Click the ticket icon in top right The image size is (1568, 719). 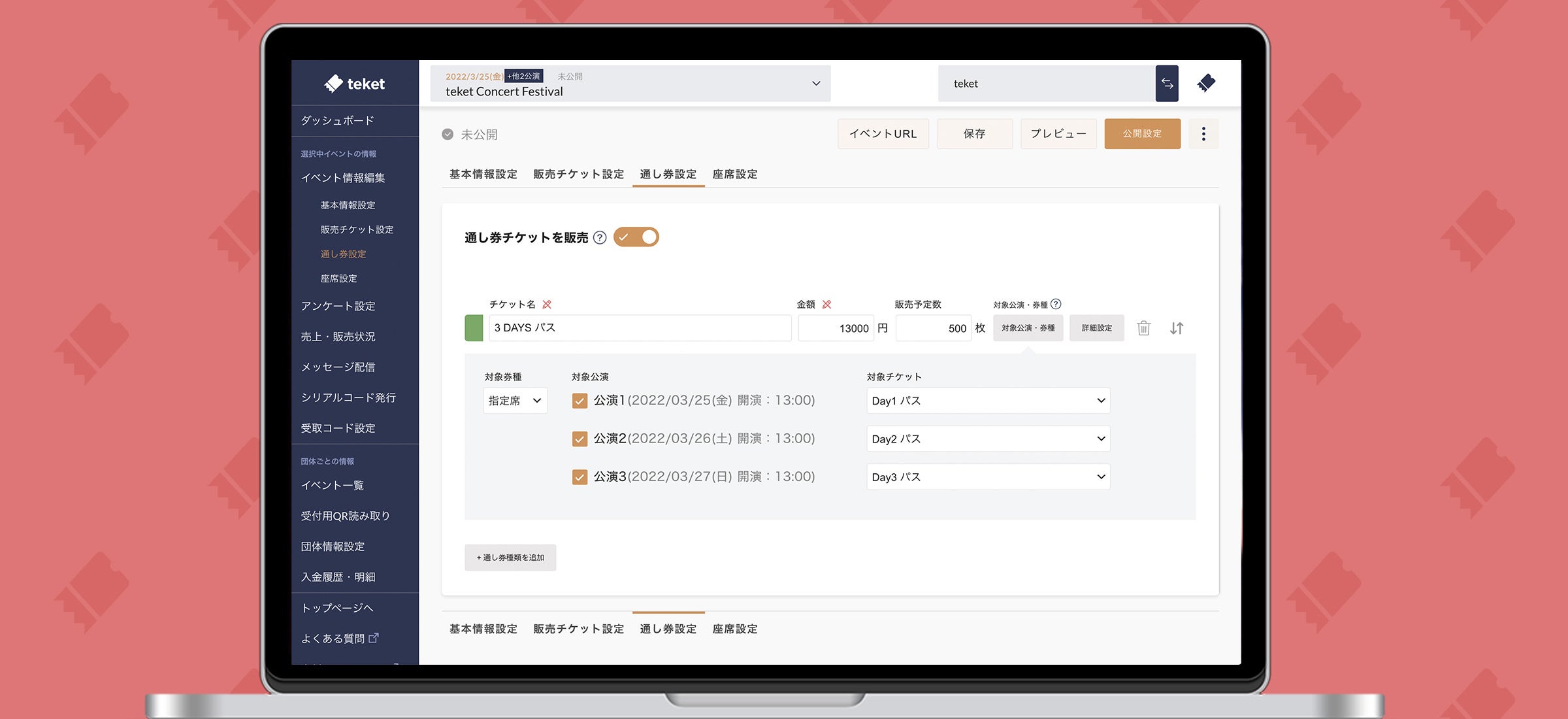1206,83
